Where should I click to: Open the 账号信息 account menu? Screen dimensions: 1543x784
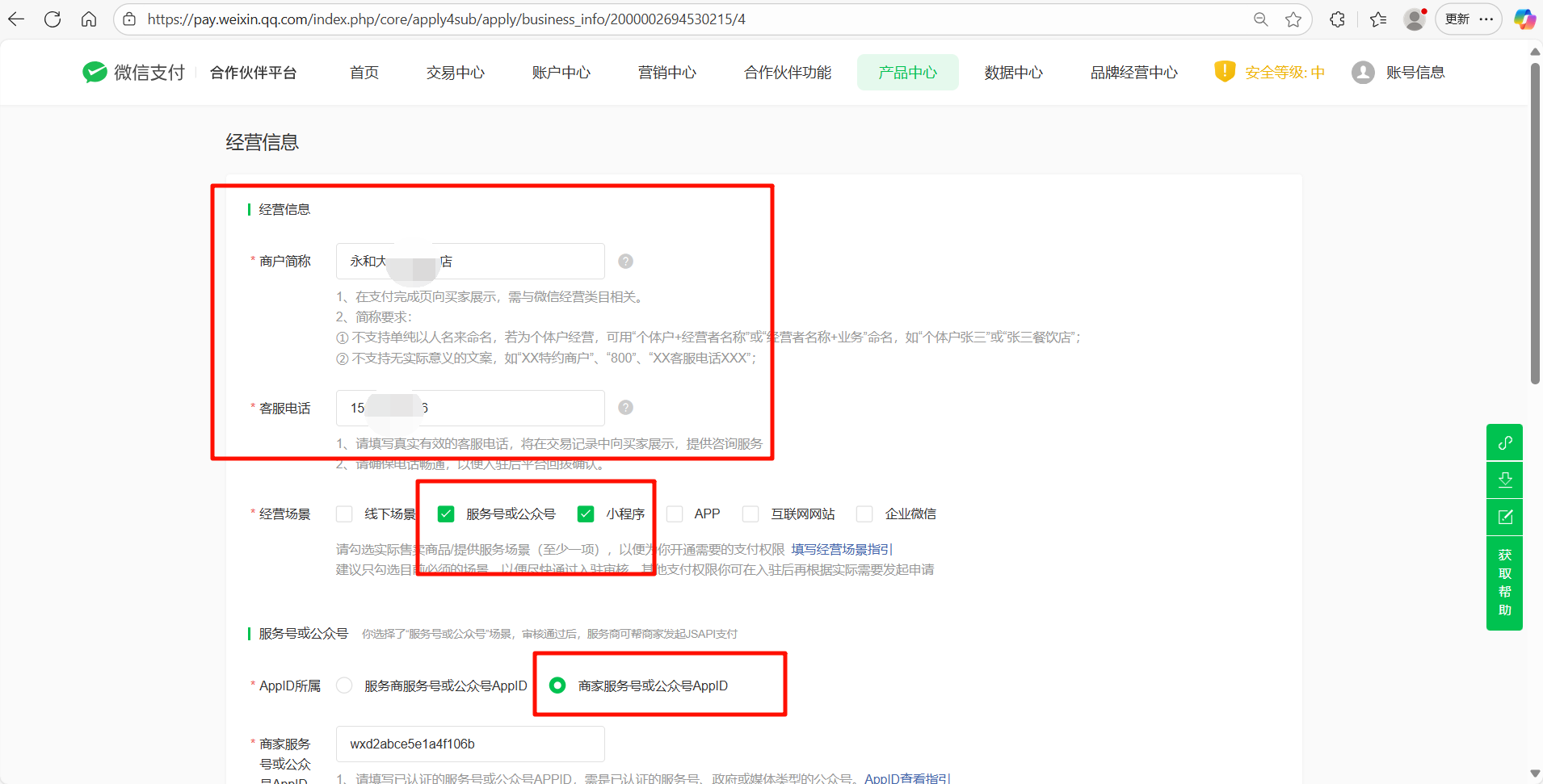1398,73
